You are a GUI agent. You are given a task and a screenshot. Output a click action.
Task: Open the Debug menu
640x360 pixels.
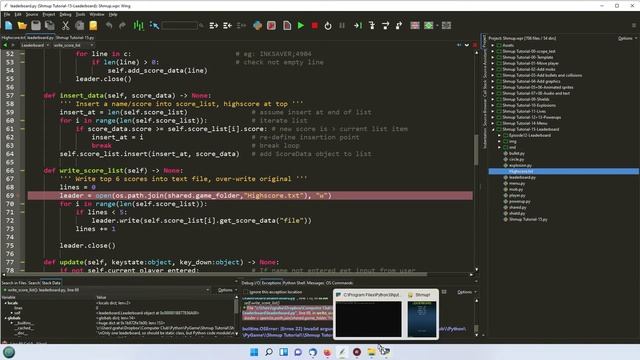tap(65, 14)
